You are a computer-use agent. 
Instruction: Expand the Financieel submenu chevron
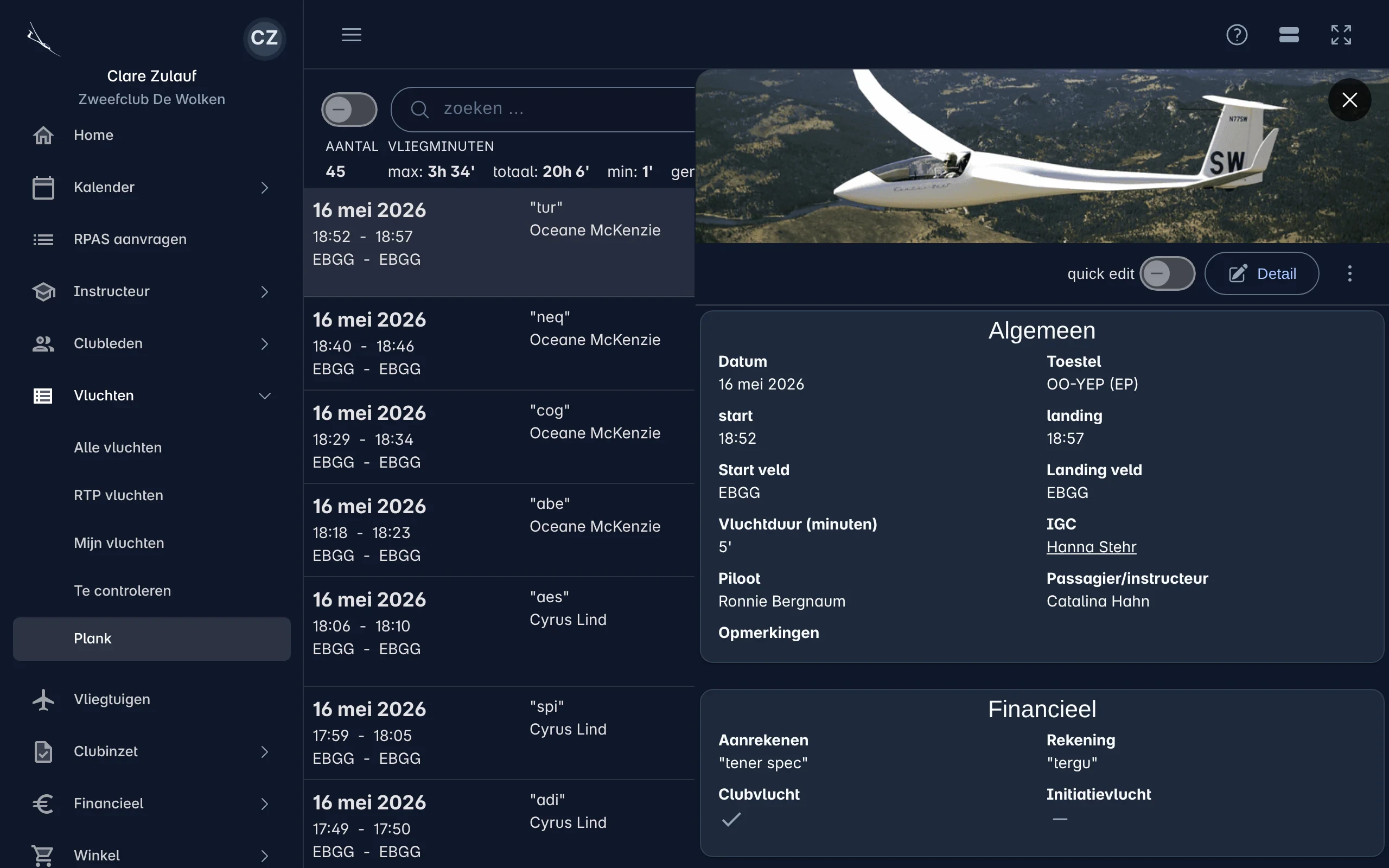tap(265, 803)
